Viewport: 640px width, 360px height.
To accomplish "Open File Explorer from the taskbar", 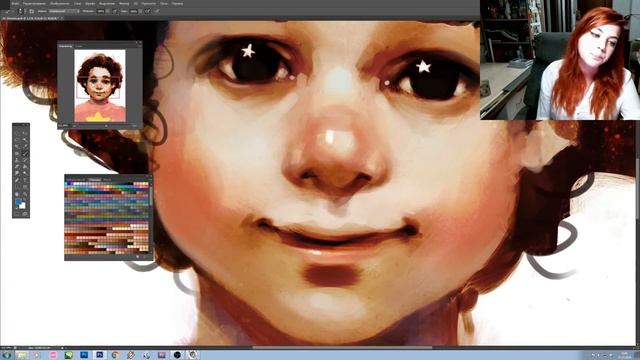I will click(21, 355).
